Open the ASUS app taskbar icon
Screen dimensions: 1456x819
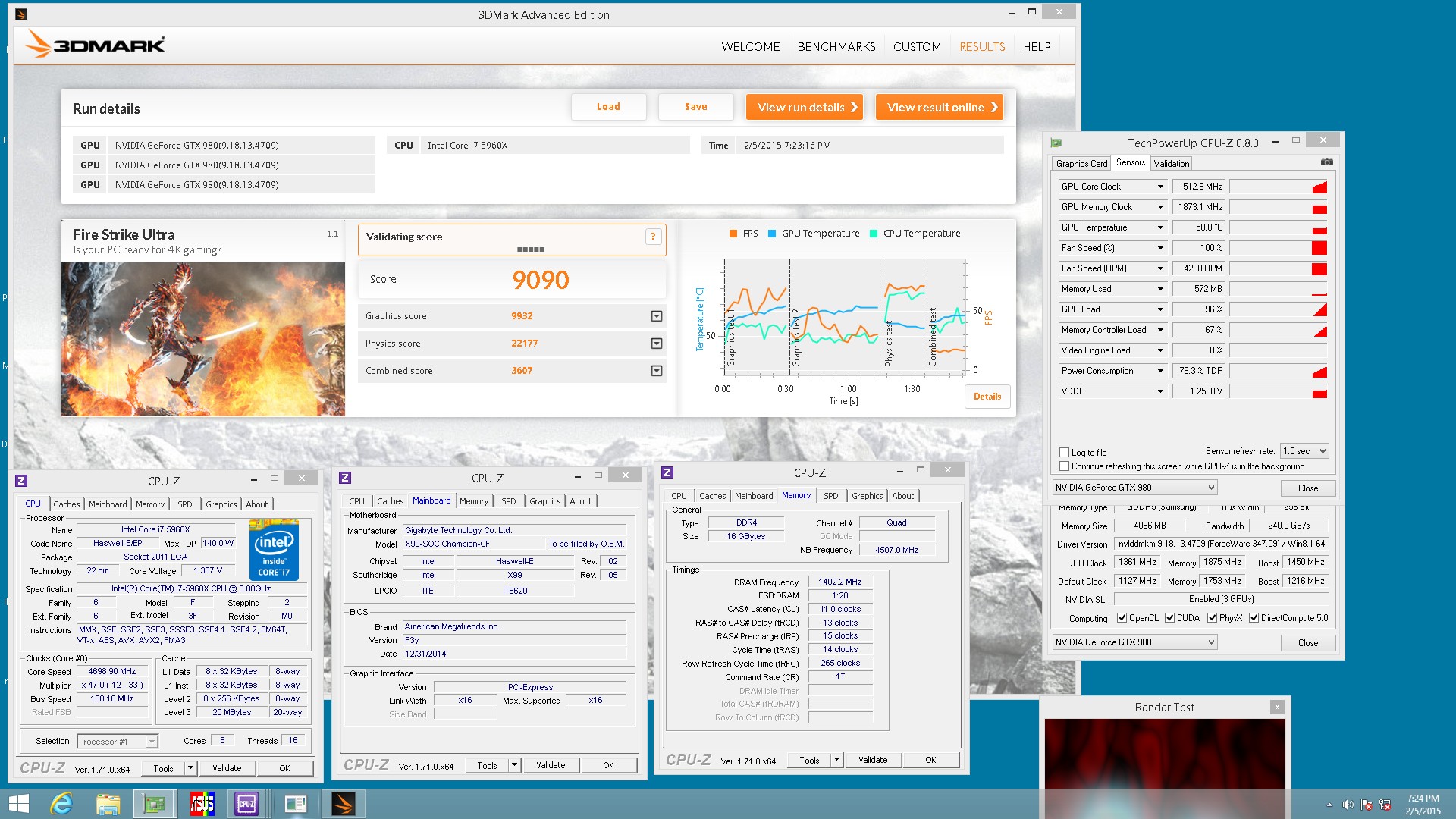[202, 804]
